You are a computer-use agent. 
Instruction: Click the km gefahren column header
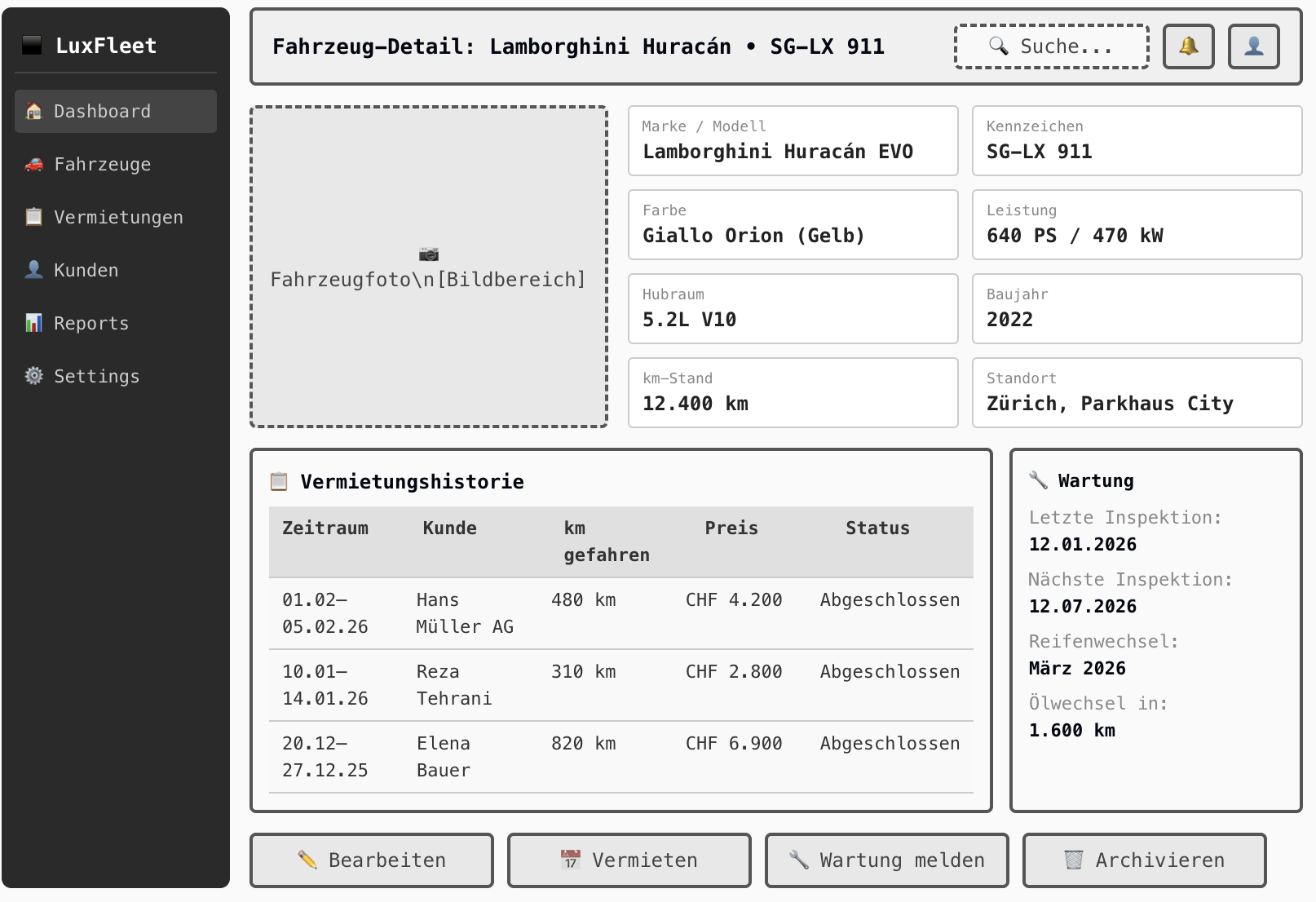607,542
